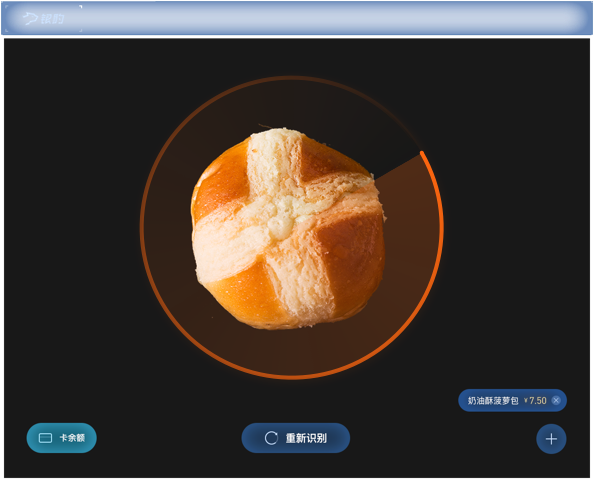
Task: Remove 奶油酥菠萝包 with its x icon
Action: click(x=556, y=401)
